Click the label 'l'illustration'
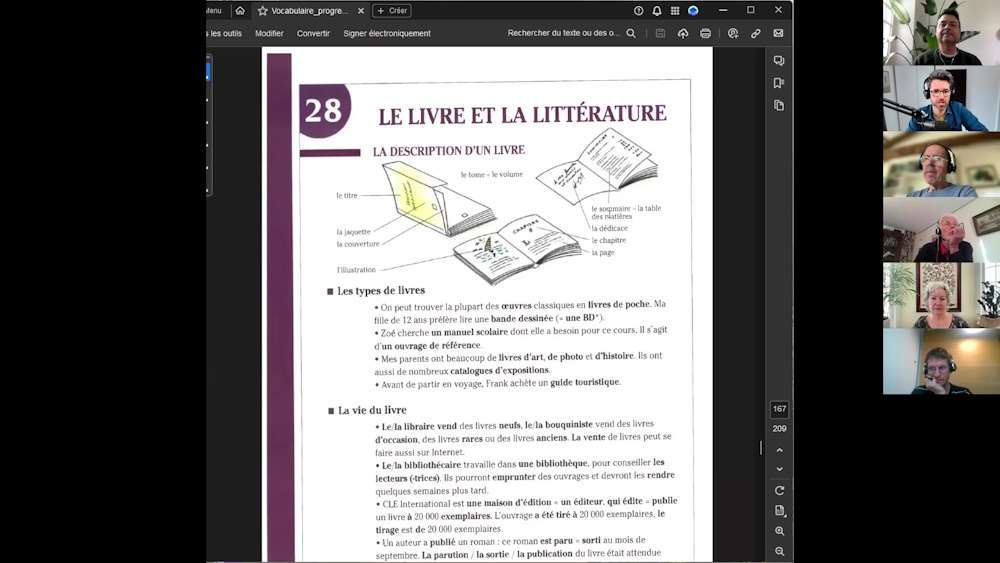Screen dimensions: 1000x563 point(356,270)
